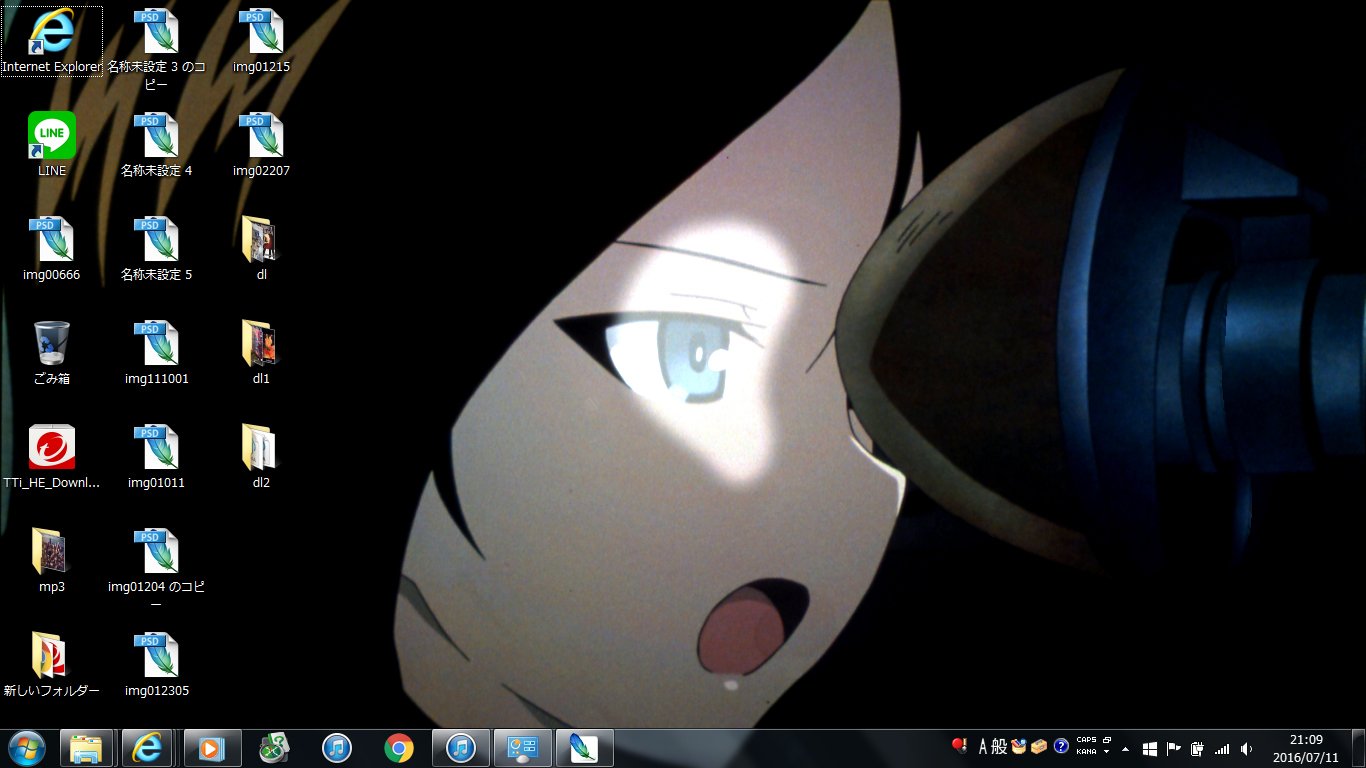Screen dimensions: 1366x768
Task: Toggle the KANA indicator on language bar
Action: coord(1086,752)
